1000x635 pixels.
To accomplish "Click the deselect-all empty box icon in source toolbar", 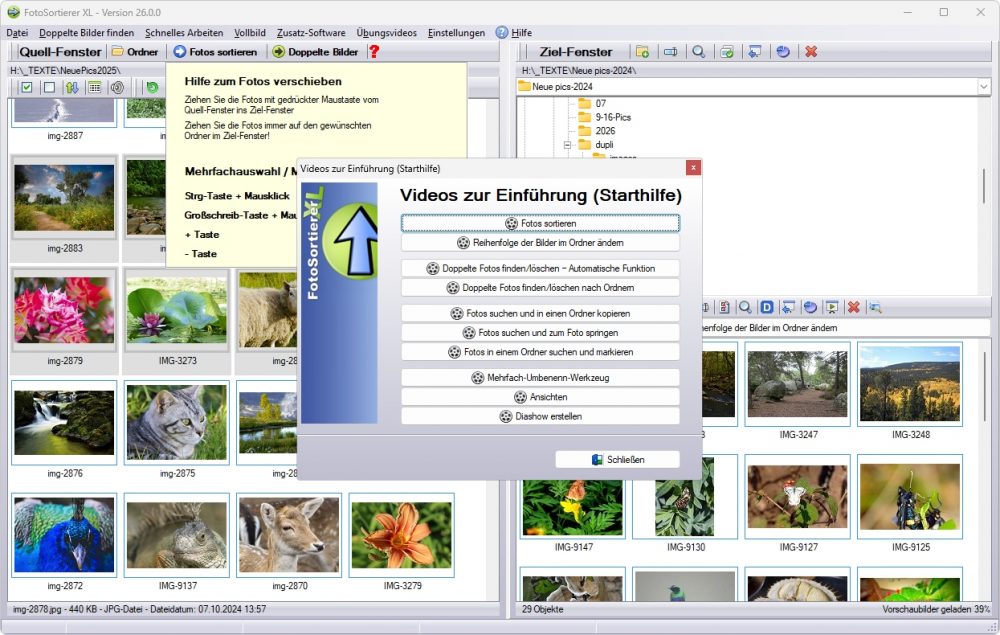I will tap(49, 87).
